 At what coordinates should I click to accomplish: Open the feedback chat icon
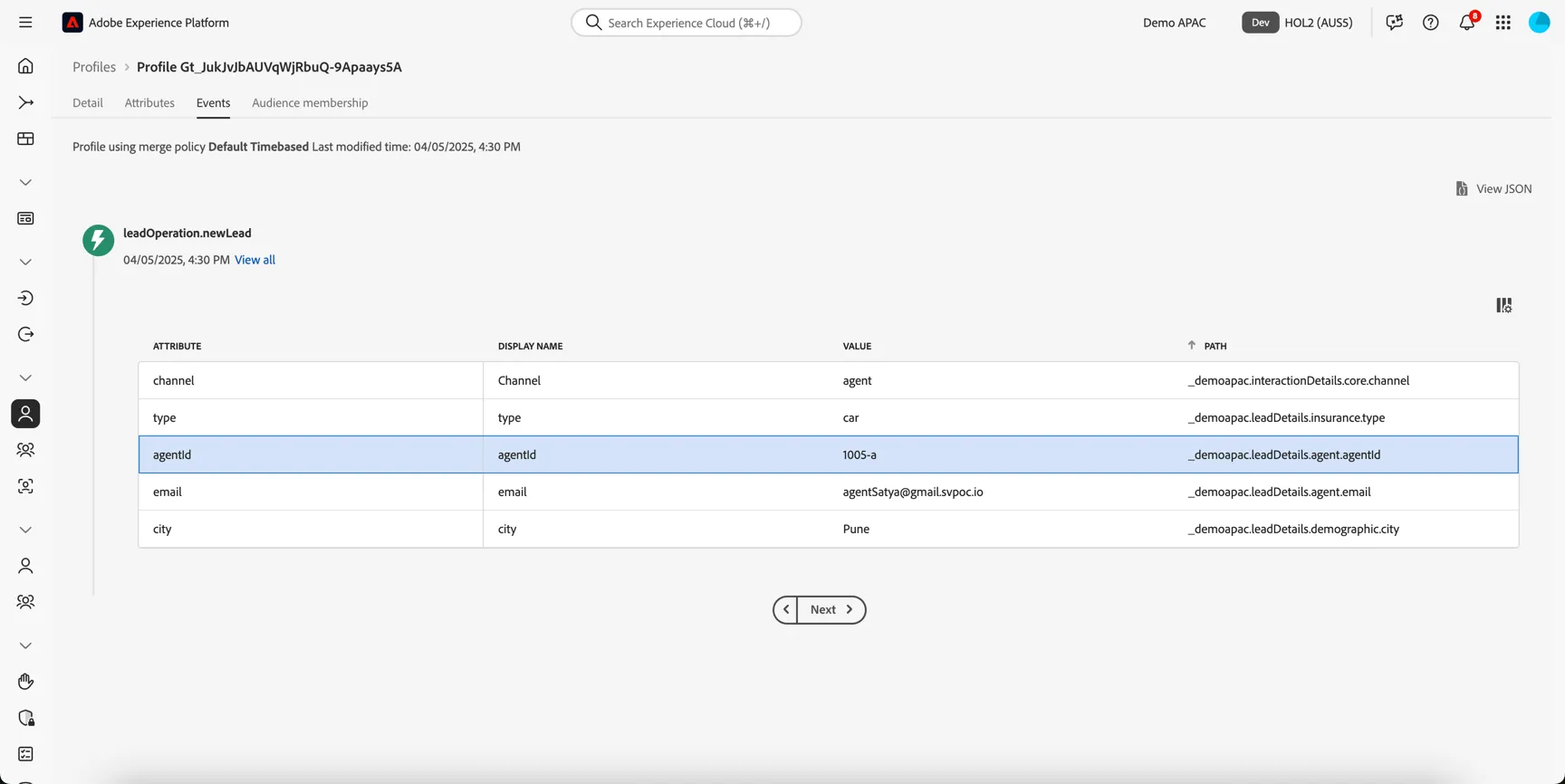click(1395, 23)
